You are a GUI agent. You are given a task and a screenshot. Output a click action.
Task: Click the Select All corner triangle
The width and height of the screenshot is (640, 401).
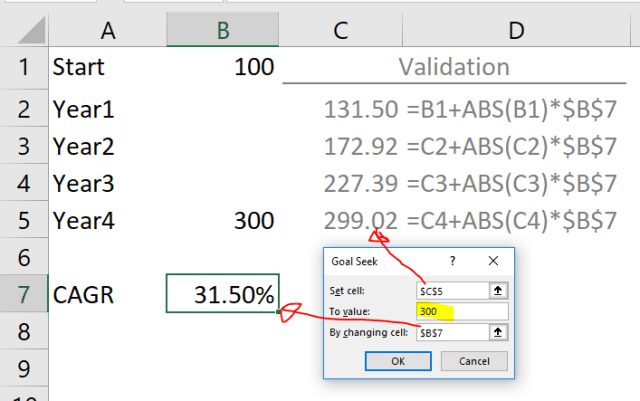(x=31, y=30)
